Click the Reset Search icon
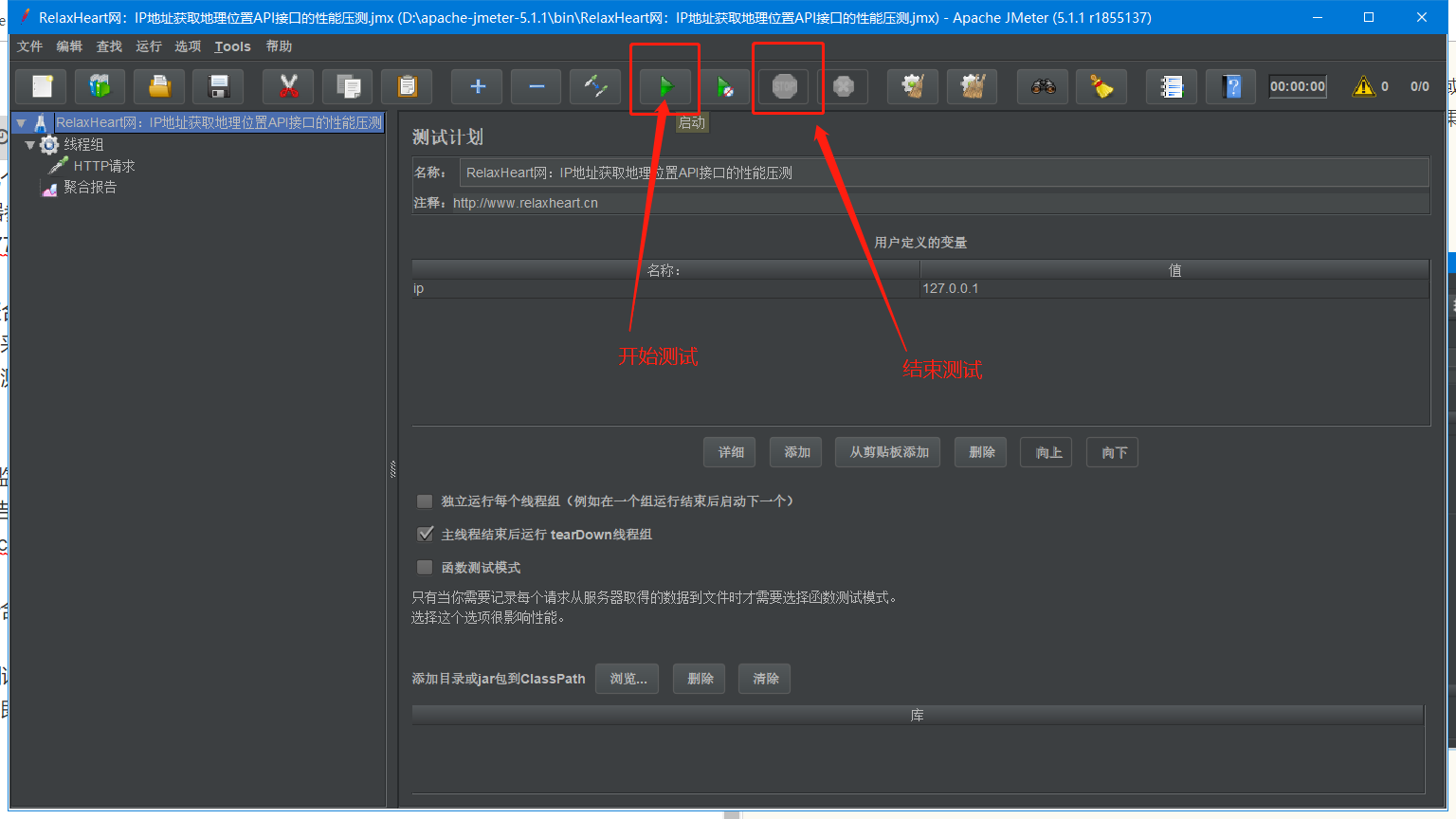Image resolution: width=1456 pixels, height=819 pixels. pos(1101,86)
